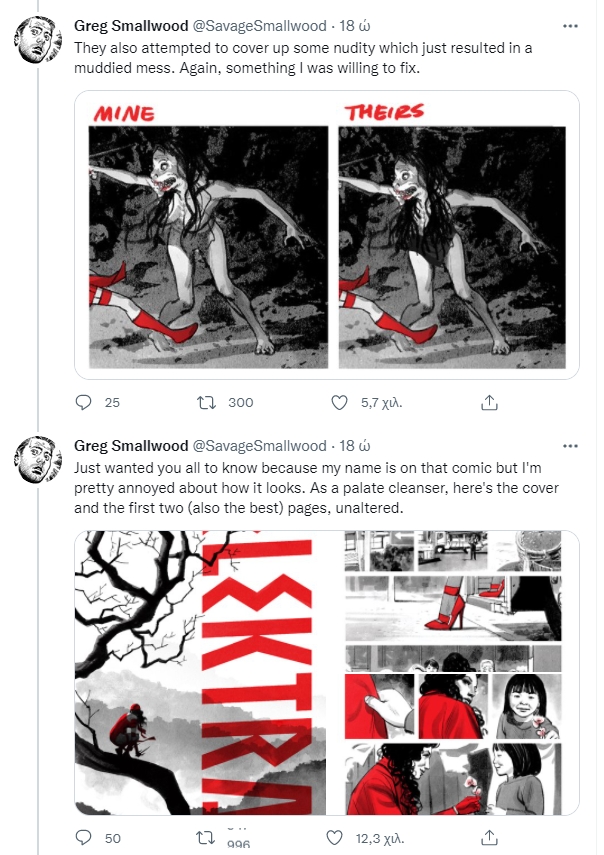604x855 pixels.
Task: Open the more options menu on first tweet
Action: [x=570, y=25]
